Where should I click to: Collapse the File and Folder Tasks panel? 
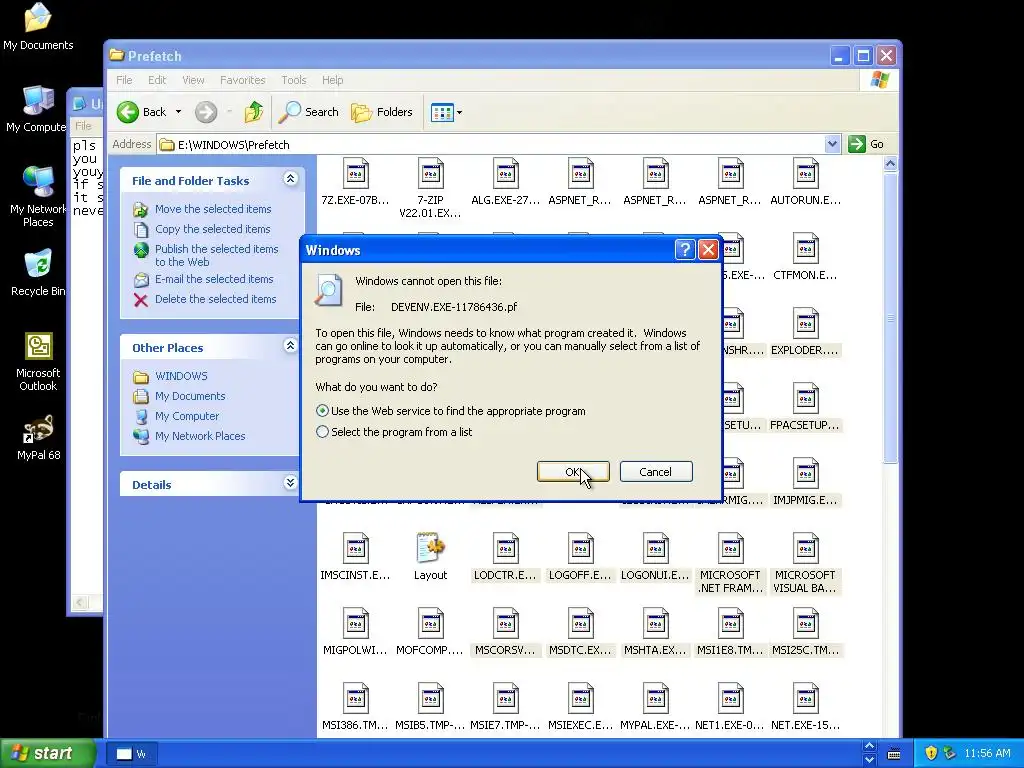[x=291, y=178]
